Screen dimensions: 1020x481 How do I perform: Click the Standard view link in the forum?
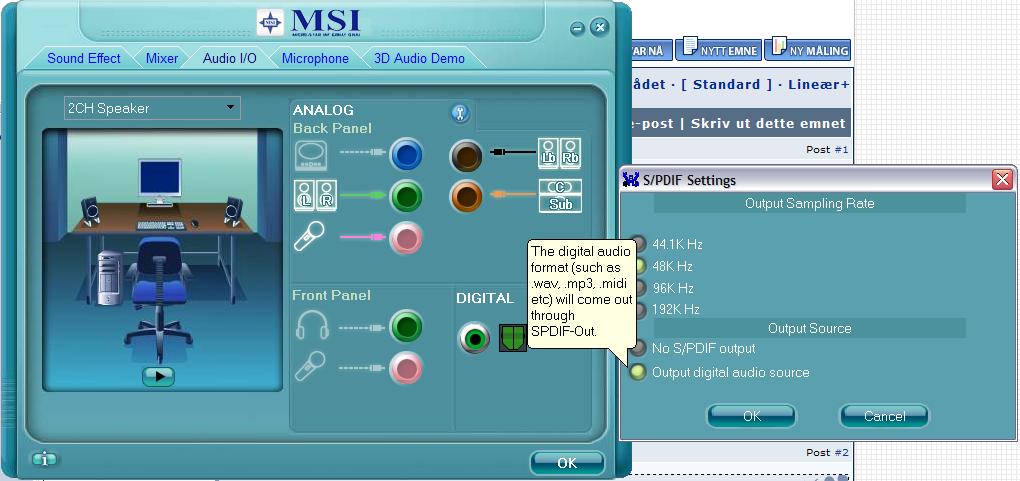click(726, 85)
